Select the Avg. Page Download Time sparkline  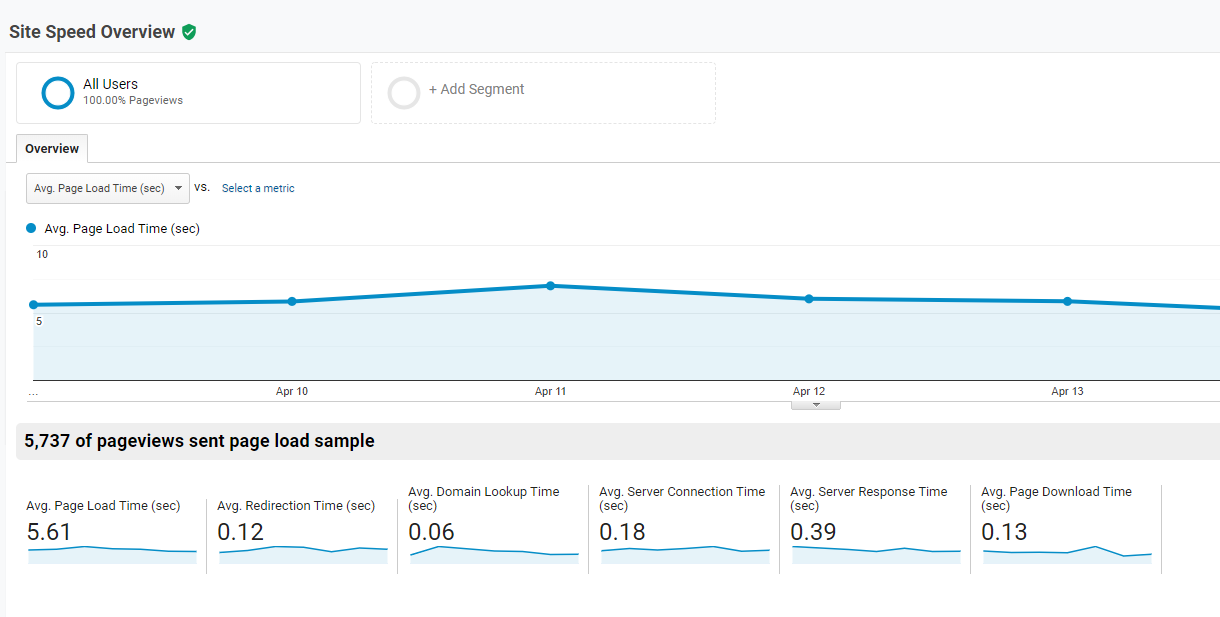coord(1067,554)
